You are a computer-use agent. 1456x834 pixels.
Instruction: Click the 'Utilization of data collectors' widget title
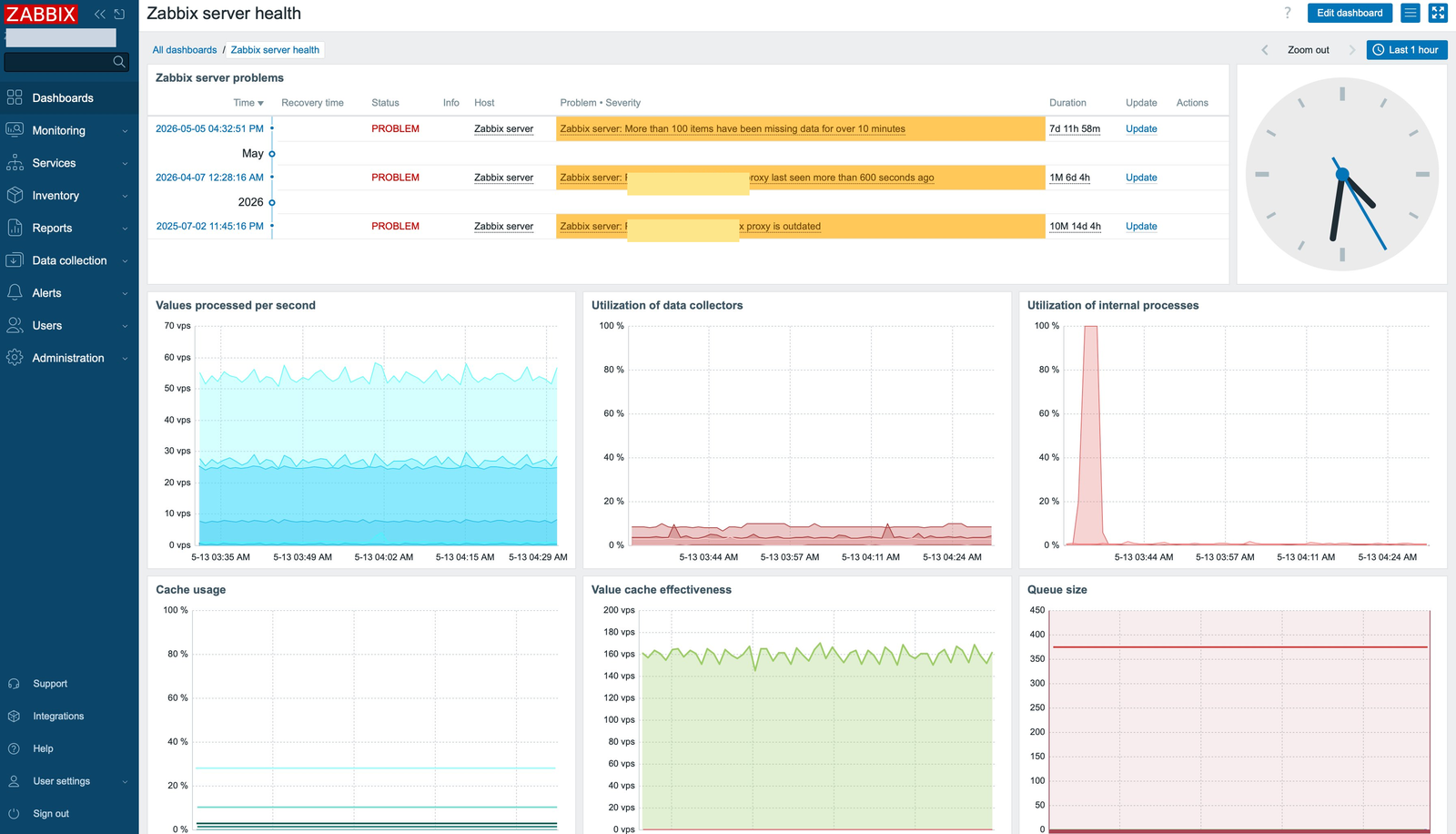pos(667,306)
